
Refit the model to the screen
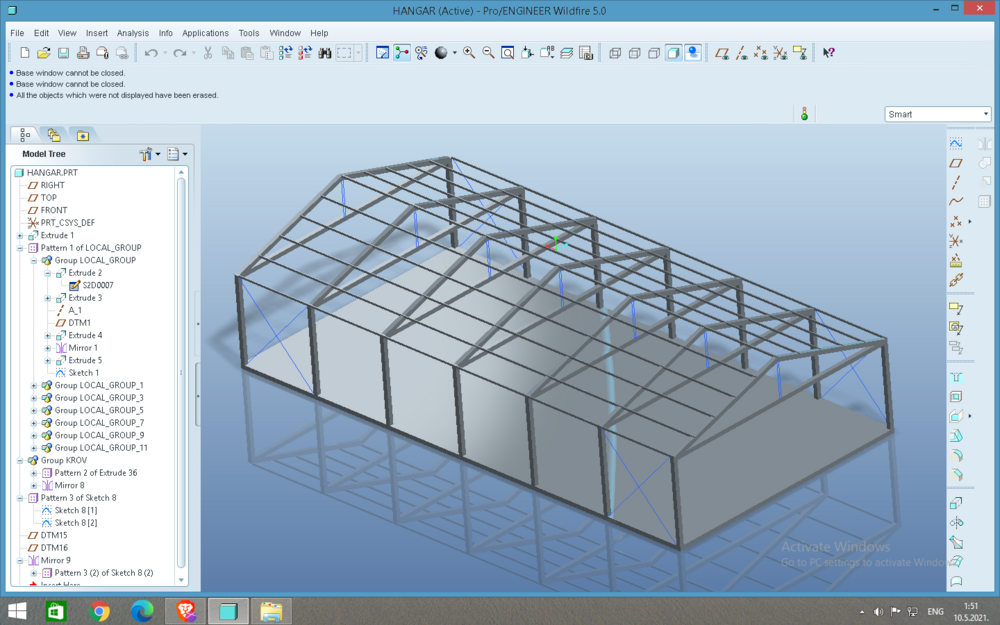(x=508, y=53)
